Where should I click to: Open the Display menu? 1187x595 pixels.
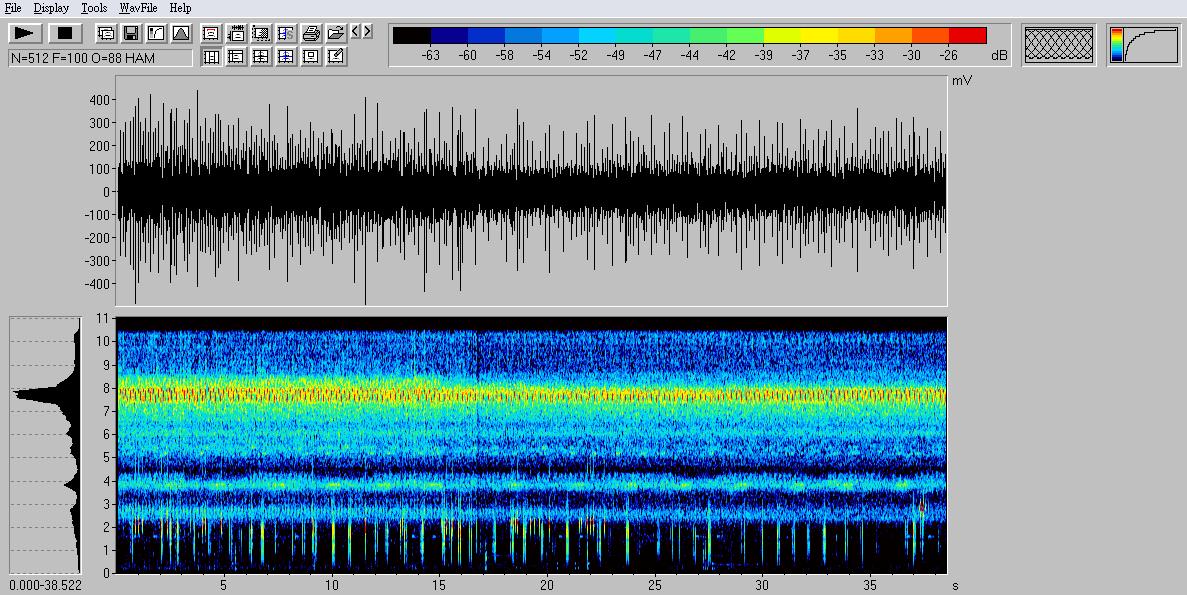(x=51, y=8)
